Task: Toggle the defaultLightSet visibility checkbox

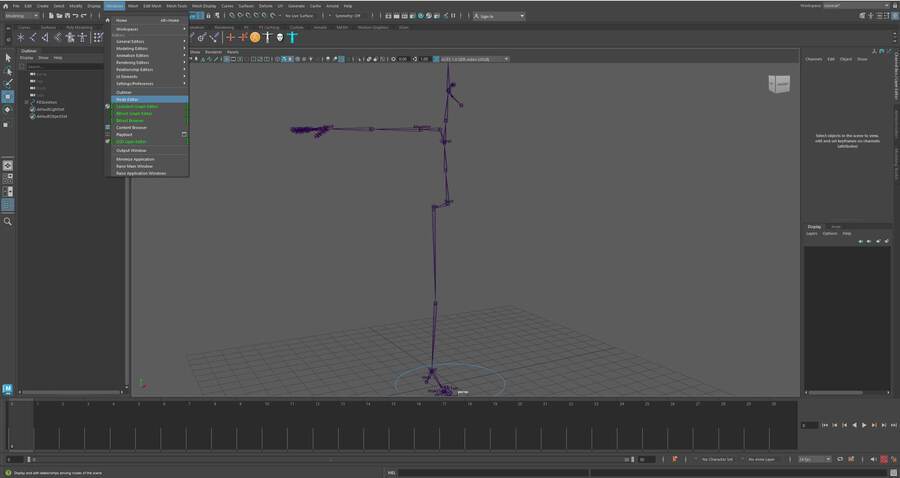Action: 33,109
